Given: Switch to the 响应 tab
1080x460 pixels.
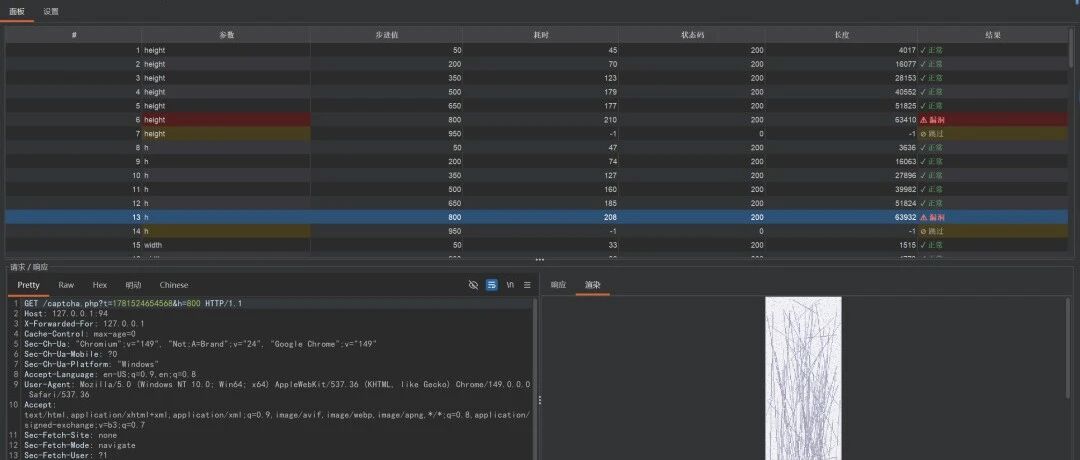Looking at the screenshot, I should (558, 285).
